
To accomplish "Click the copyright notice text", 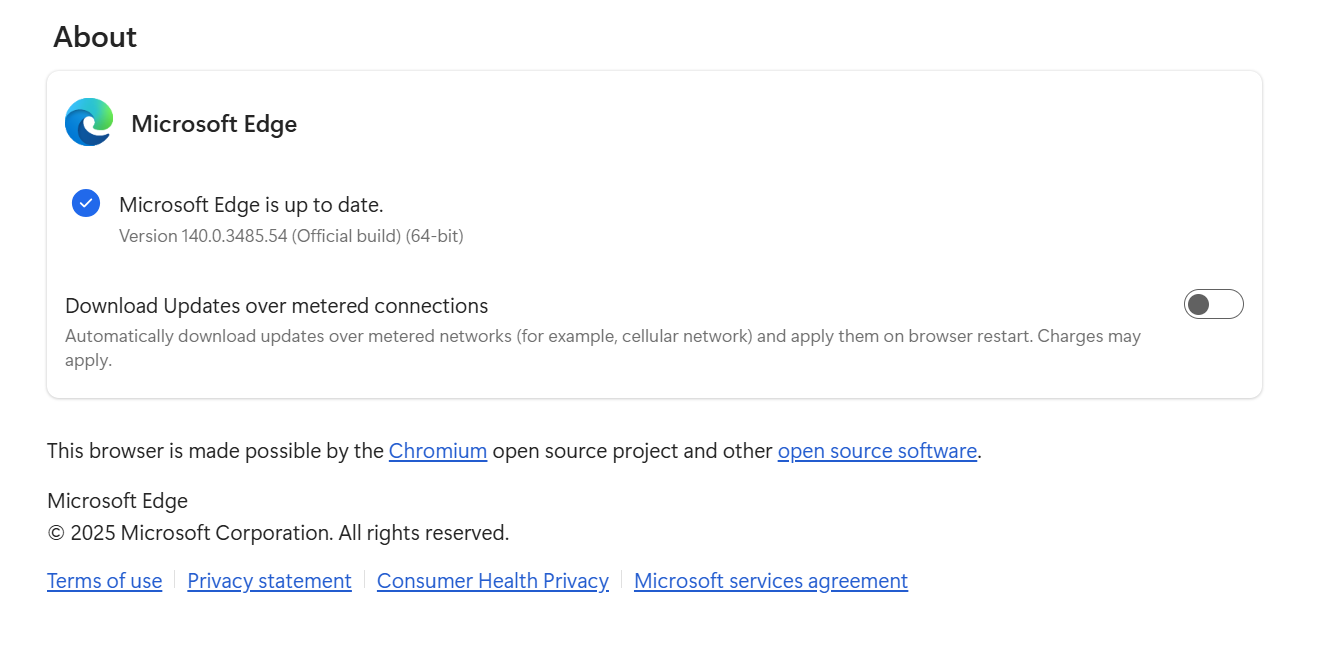I will [277, 532].
